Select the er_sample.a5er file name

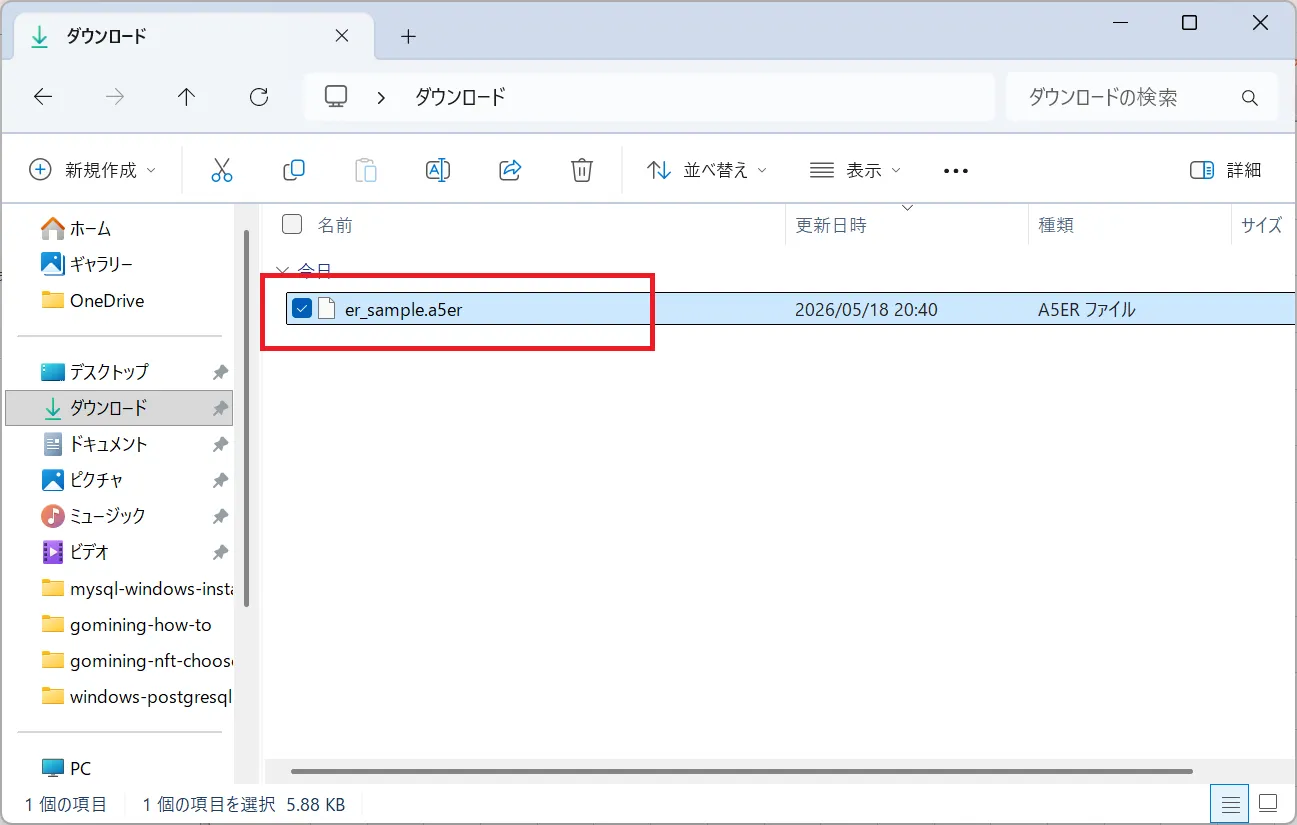click(x=404, y=309)
